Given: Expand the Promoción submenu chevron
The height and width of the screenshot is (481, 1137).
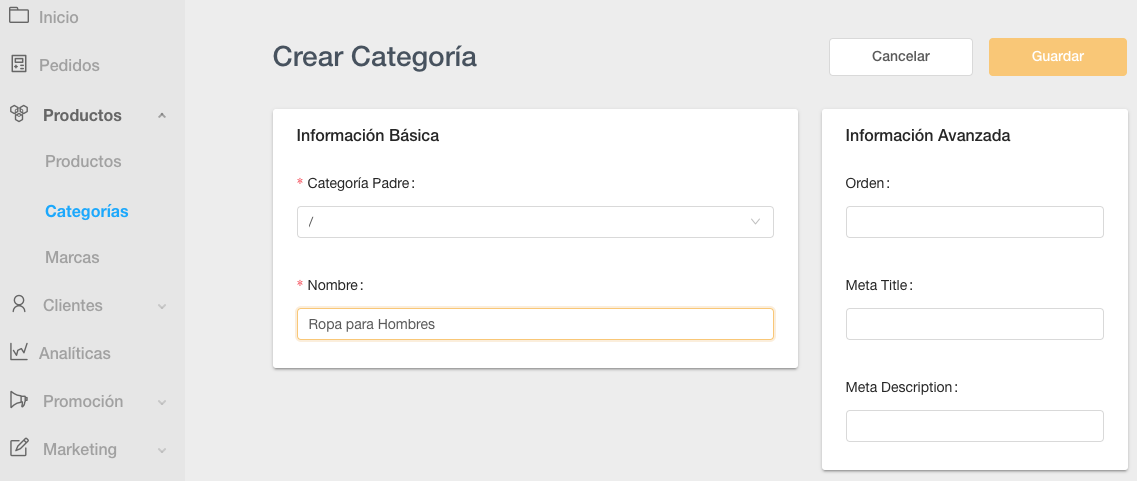Looking at the screenshot, I should coord(162,402).
